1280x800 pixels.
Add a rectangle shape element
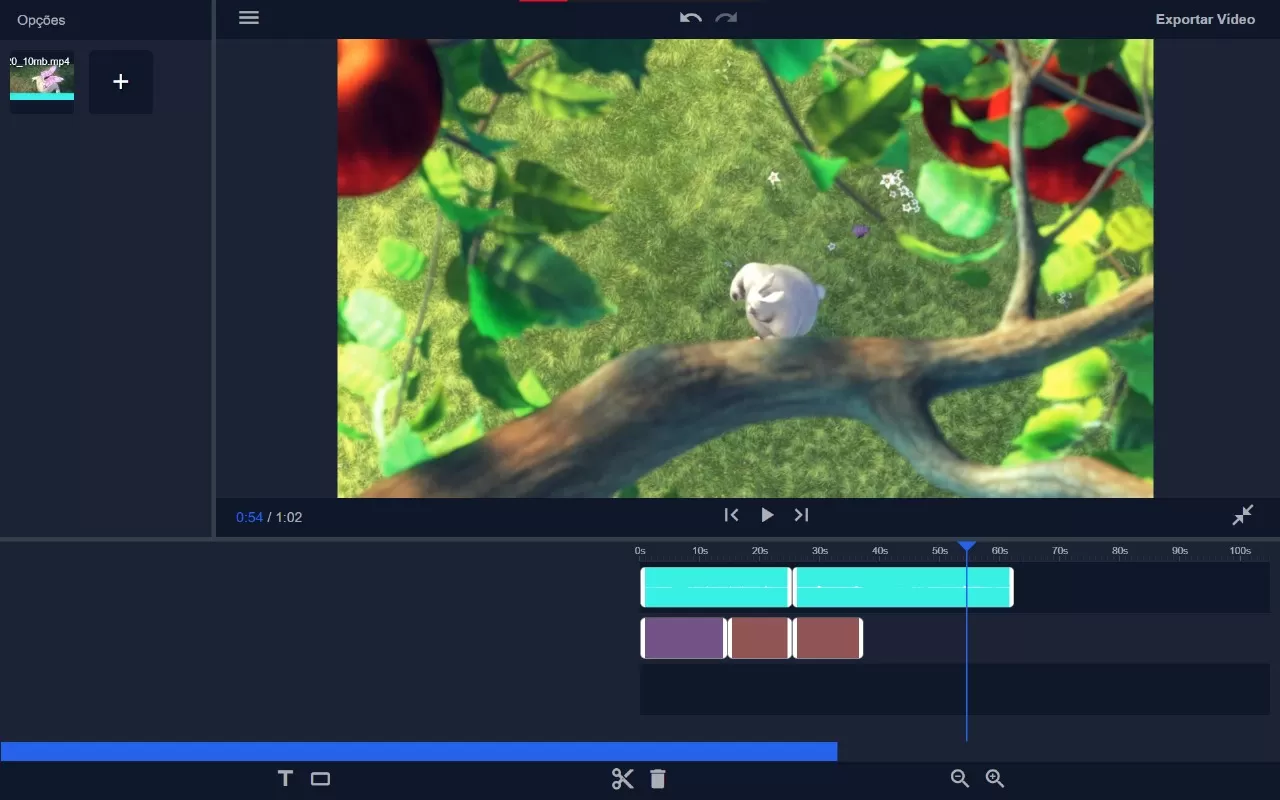point(320,778)
